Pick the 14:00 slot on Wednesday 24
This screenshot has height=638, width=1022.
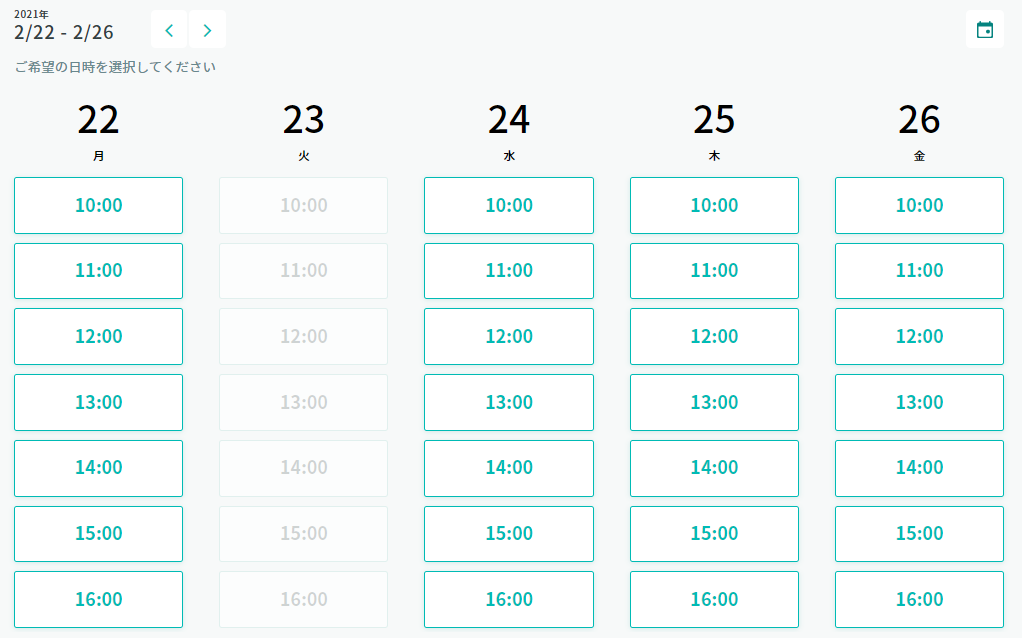coord(509,467)
